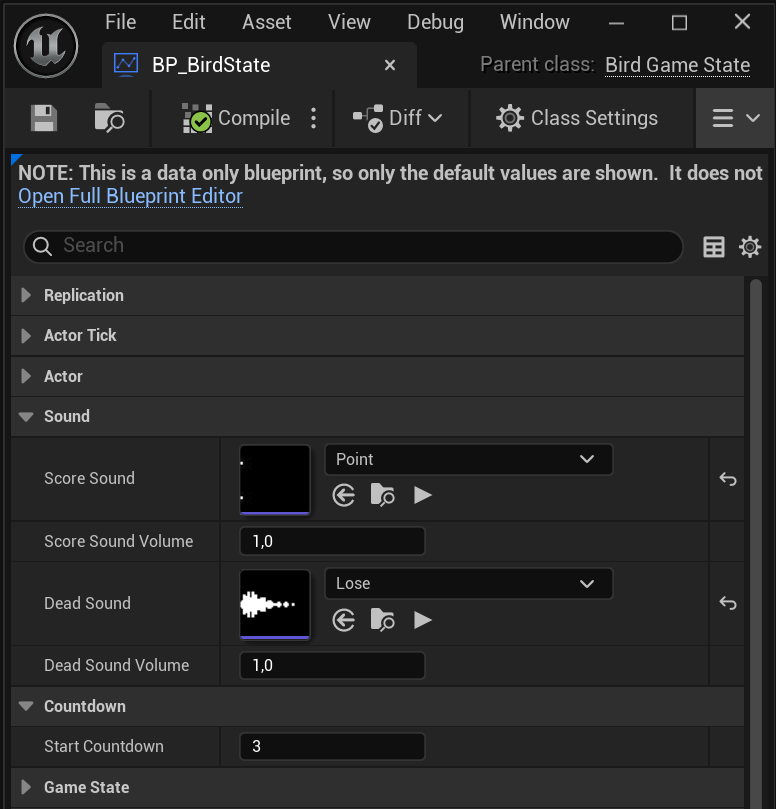Open the toolbar overflow hamburger menu
Viewport: 776px width, 809px height.
point(736,118)
